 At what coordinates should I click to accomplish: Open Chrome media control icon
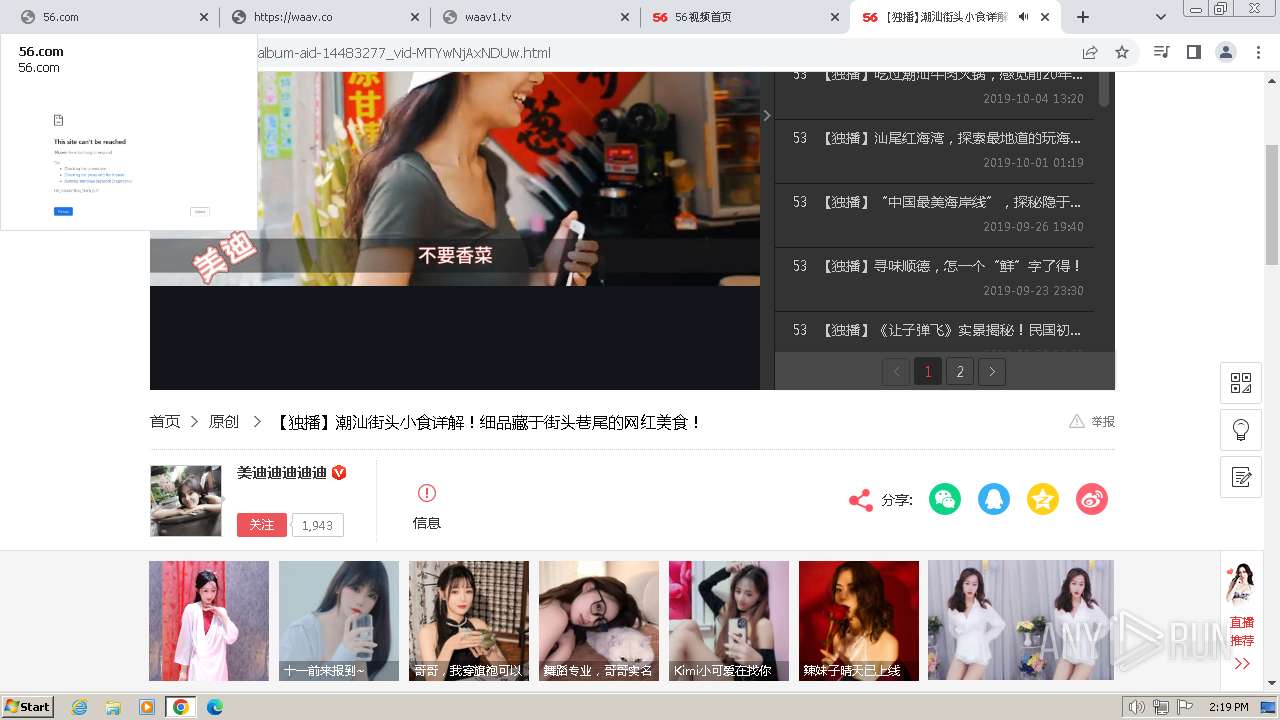click(x=1161, y=52)
